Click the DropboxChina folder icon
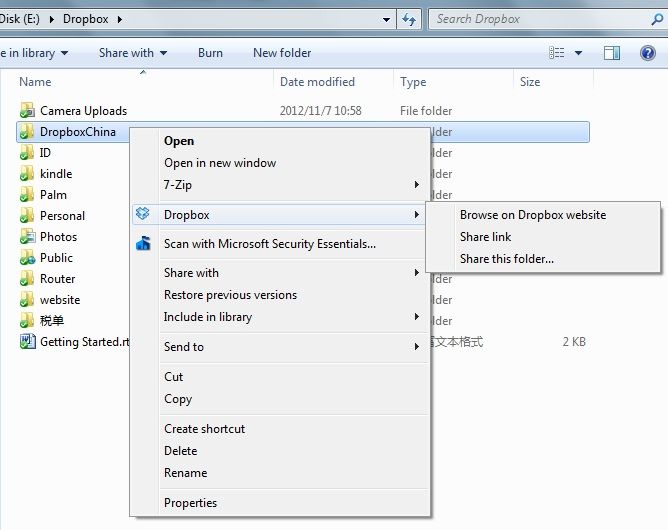This screenshot has width=668, height=530. pyautogui.click(x=27, y=132)
